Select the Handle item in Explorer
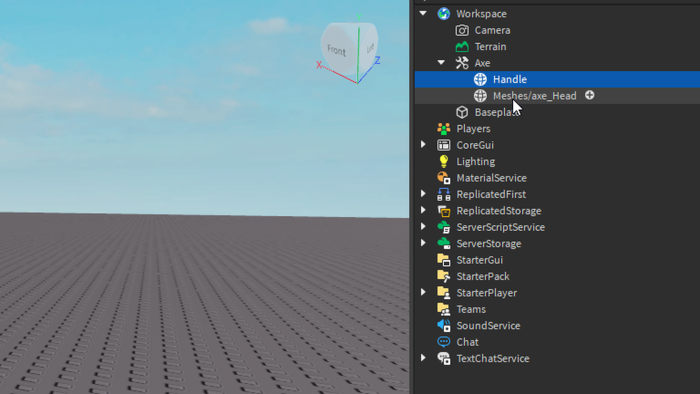The width and height of the screenshot is (700, 394). pyautogui.click(x=557, y=79)
